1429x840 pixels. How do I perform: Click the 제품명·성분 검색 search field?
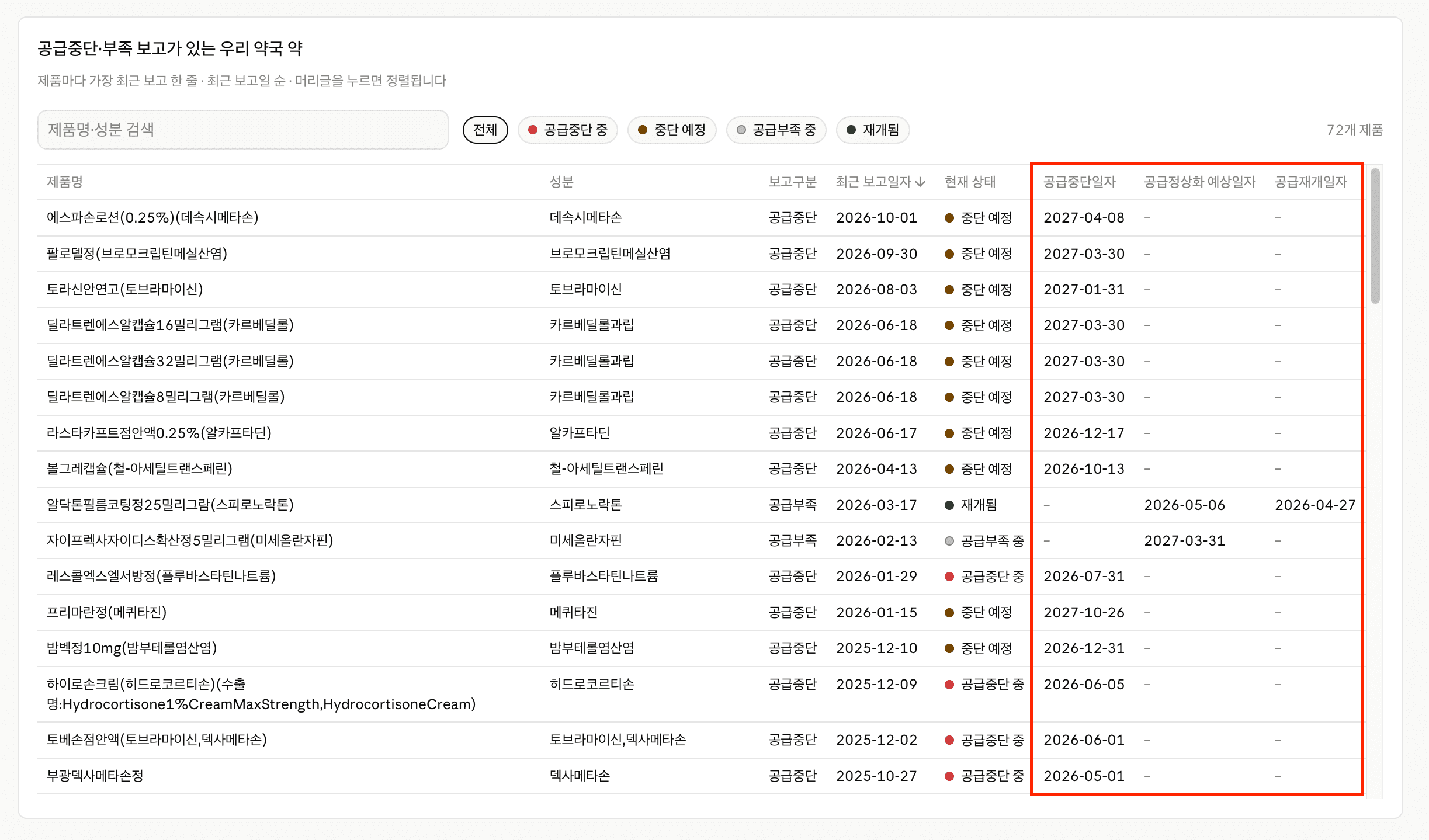[x=242, y=130]
